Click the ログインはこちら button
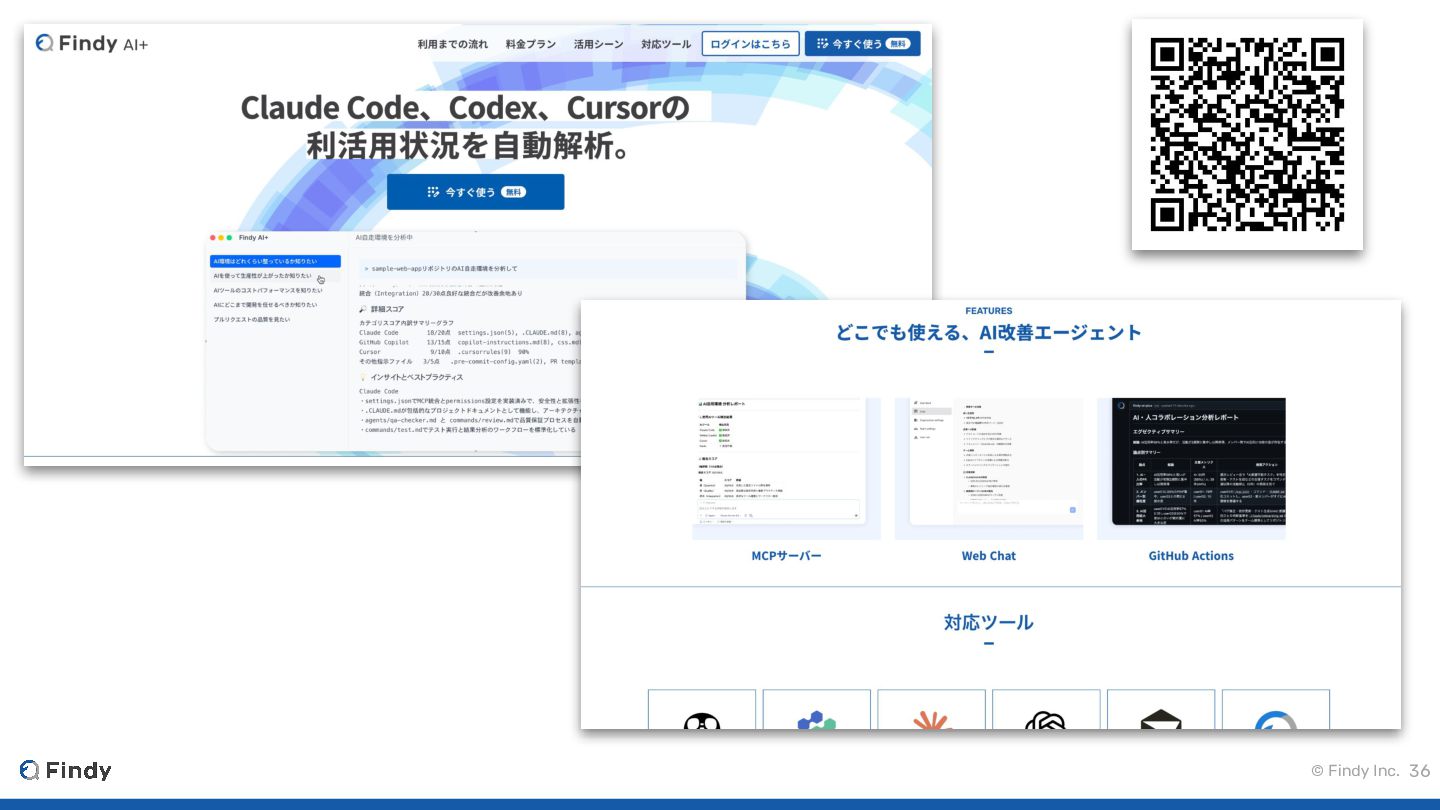Viewport: 1440px width, 810px height. [x=751, y=43]
